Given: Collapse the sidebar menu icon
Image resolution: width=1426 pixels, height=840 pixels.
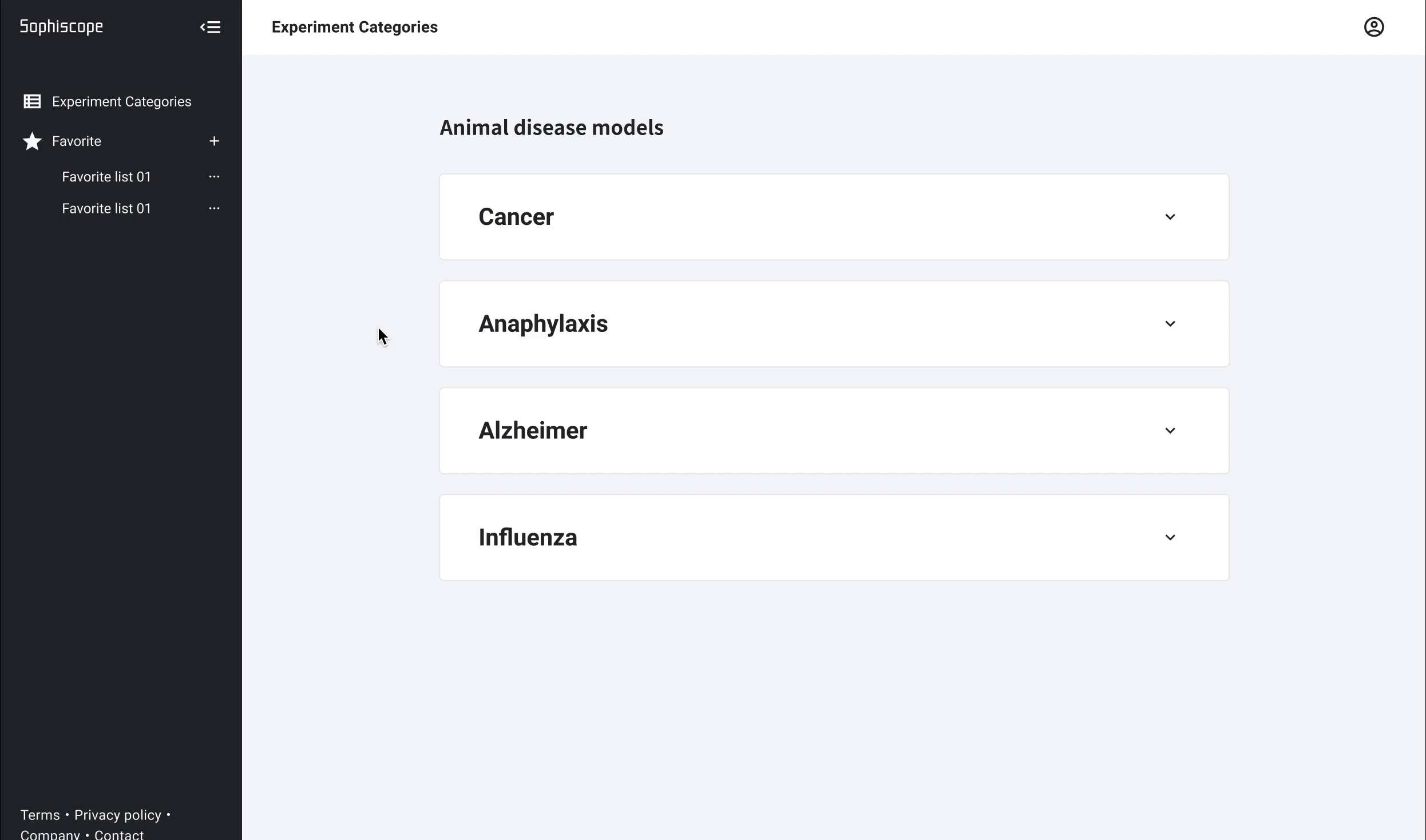Looking at the screenshot, I should click(x=210, y=27).
